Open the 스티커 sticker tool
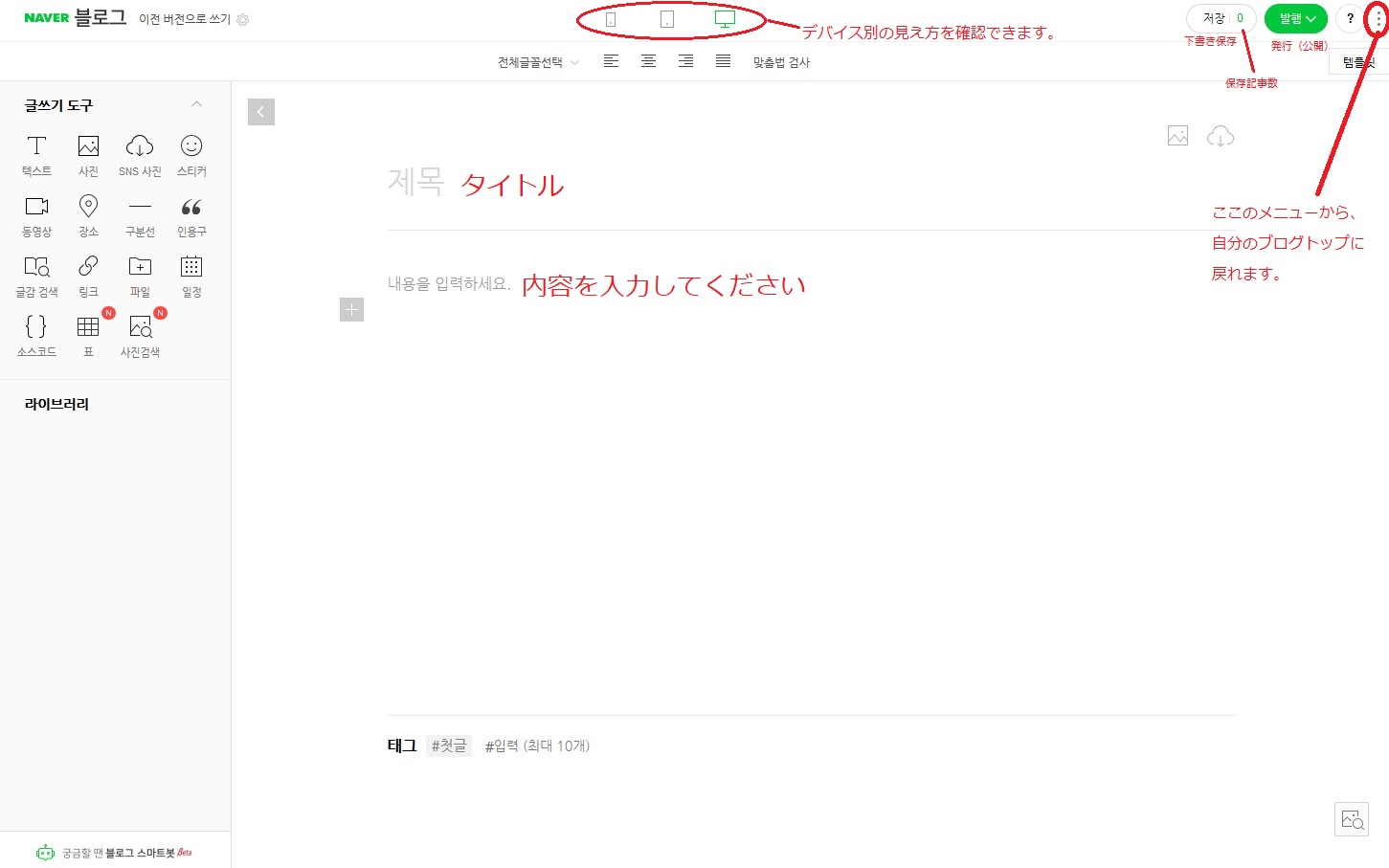The width and height of the screenshot is (1389, 868). click(x=191, y=156)
